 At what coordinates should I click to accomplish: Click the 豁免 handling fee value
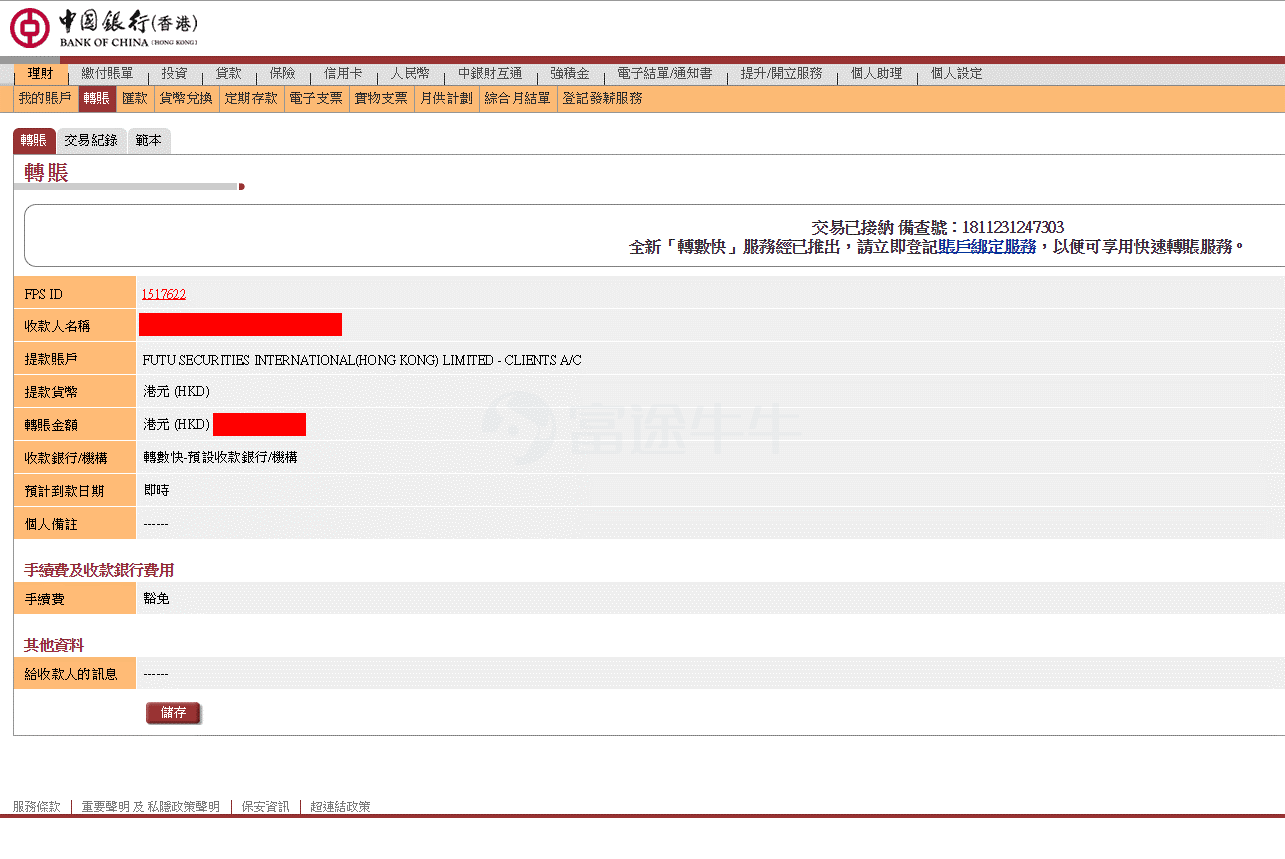click(157, 598)
